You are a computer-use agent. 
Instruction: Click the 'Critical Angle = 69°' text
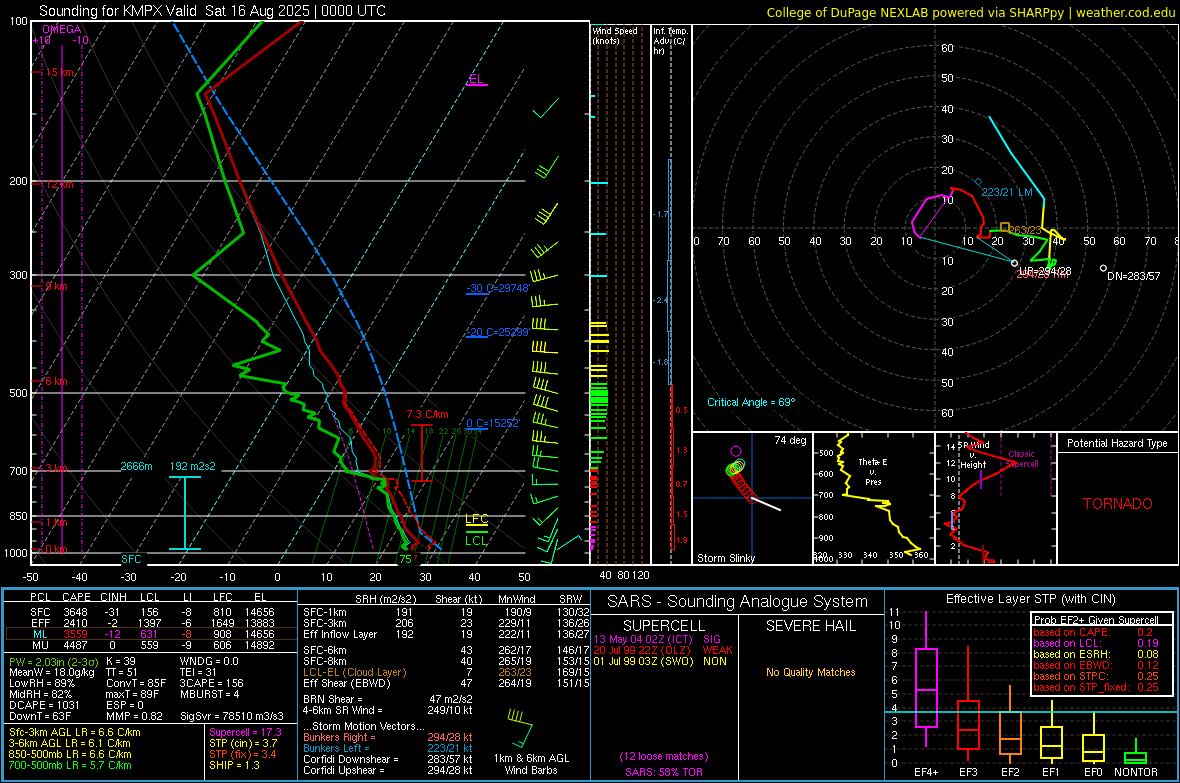(751, 402)
